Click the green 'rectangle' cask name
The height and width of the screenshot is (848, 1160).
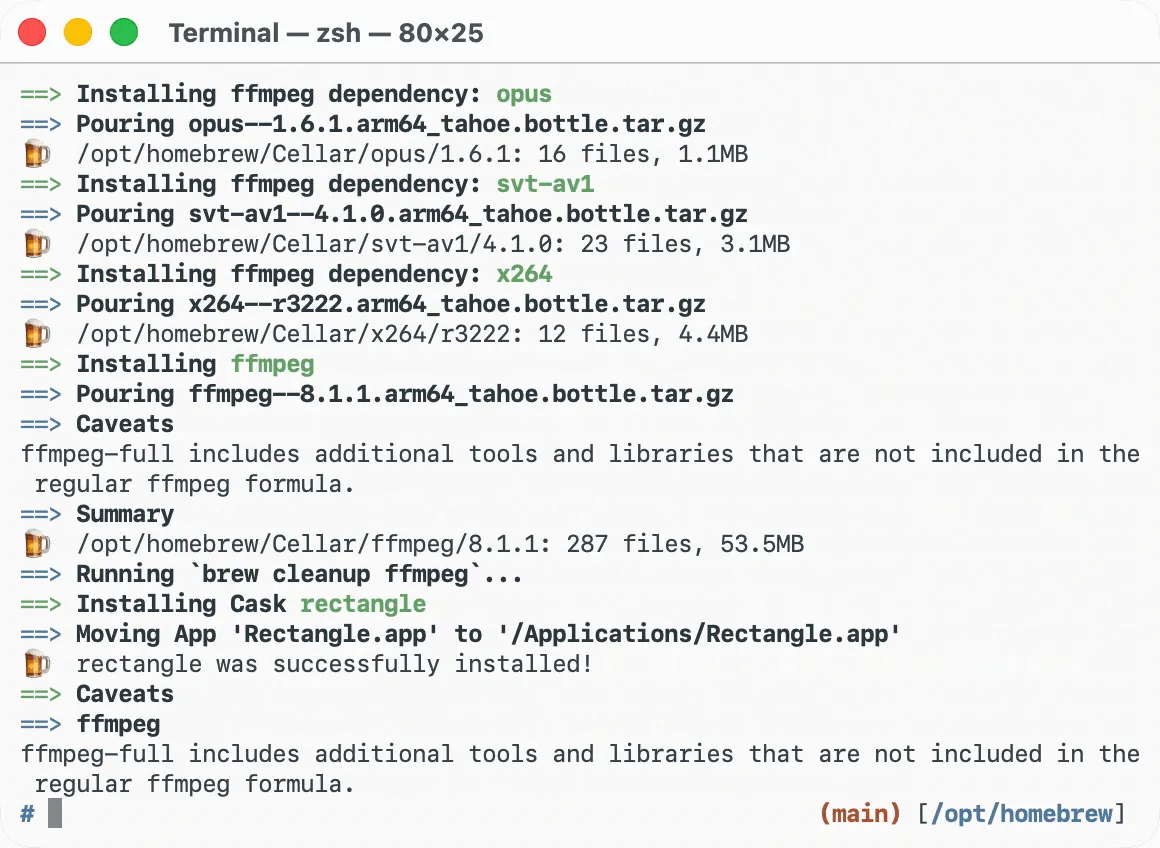pos(362,604)
